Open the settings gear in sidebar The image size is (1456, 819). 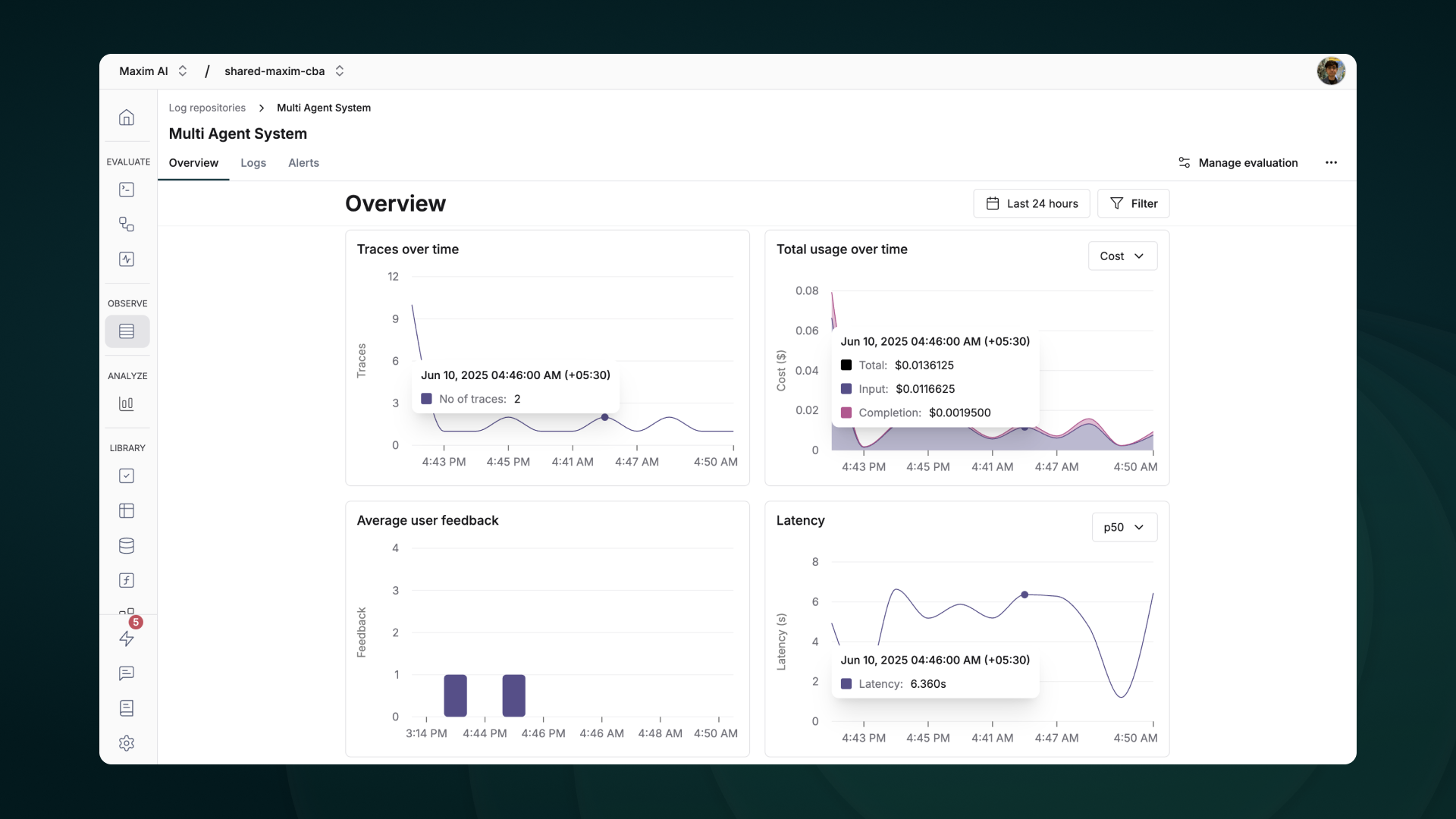click(127, 743)
